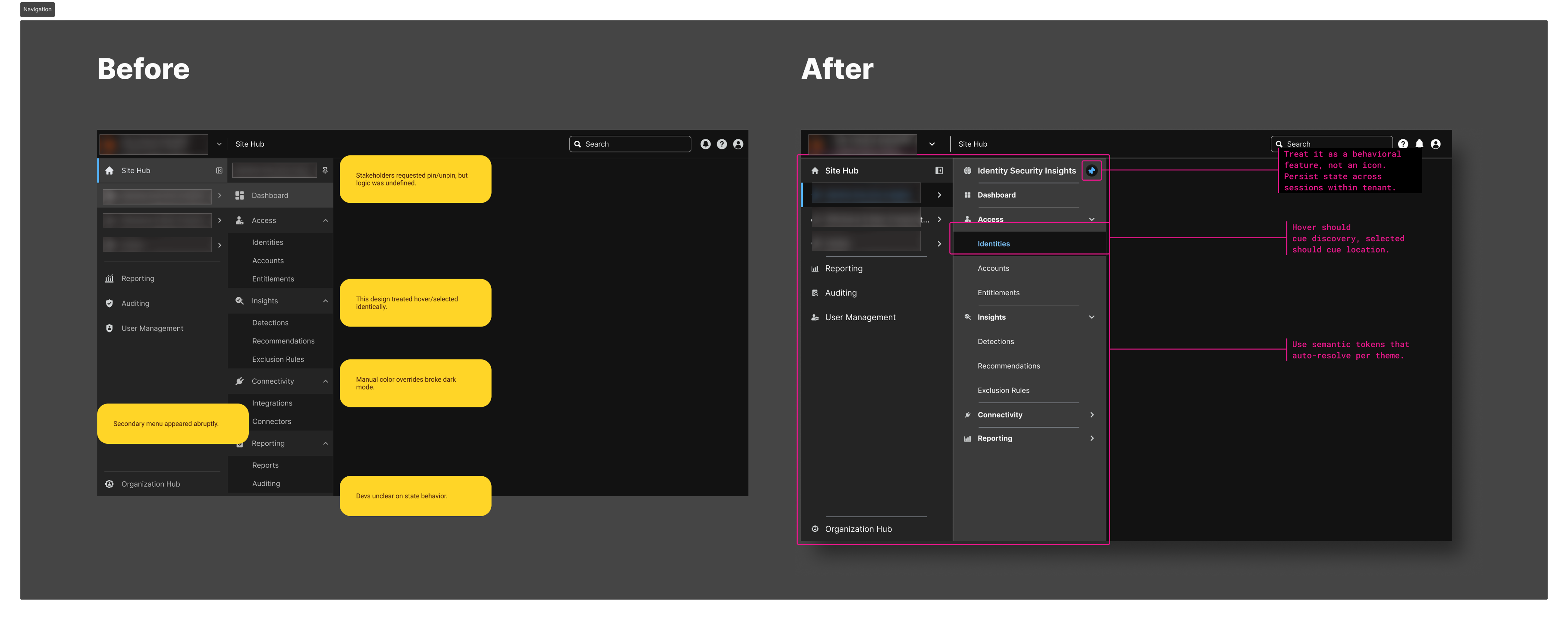
Task: Open the notifications bell in the After top bar
Action: coord(1419,144)
